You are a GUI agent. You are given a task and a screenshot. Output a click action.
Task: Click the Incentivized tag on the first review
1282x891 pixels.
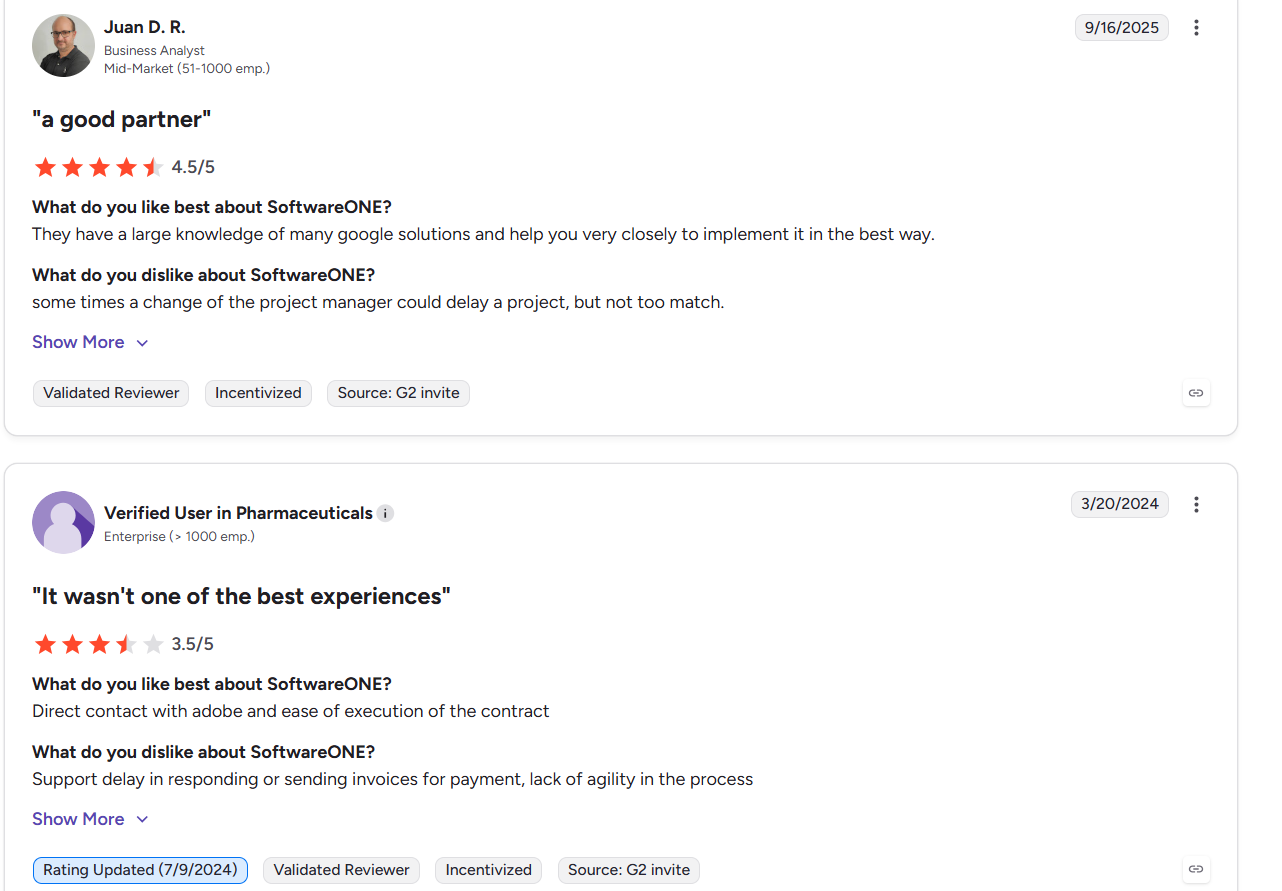coord(258,393)
